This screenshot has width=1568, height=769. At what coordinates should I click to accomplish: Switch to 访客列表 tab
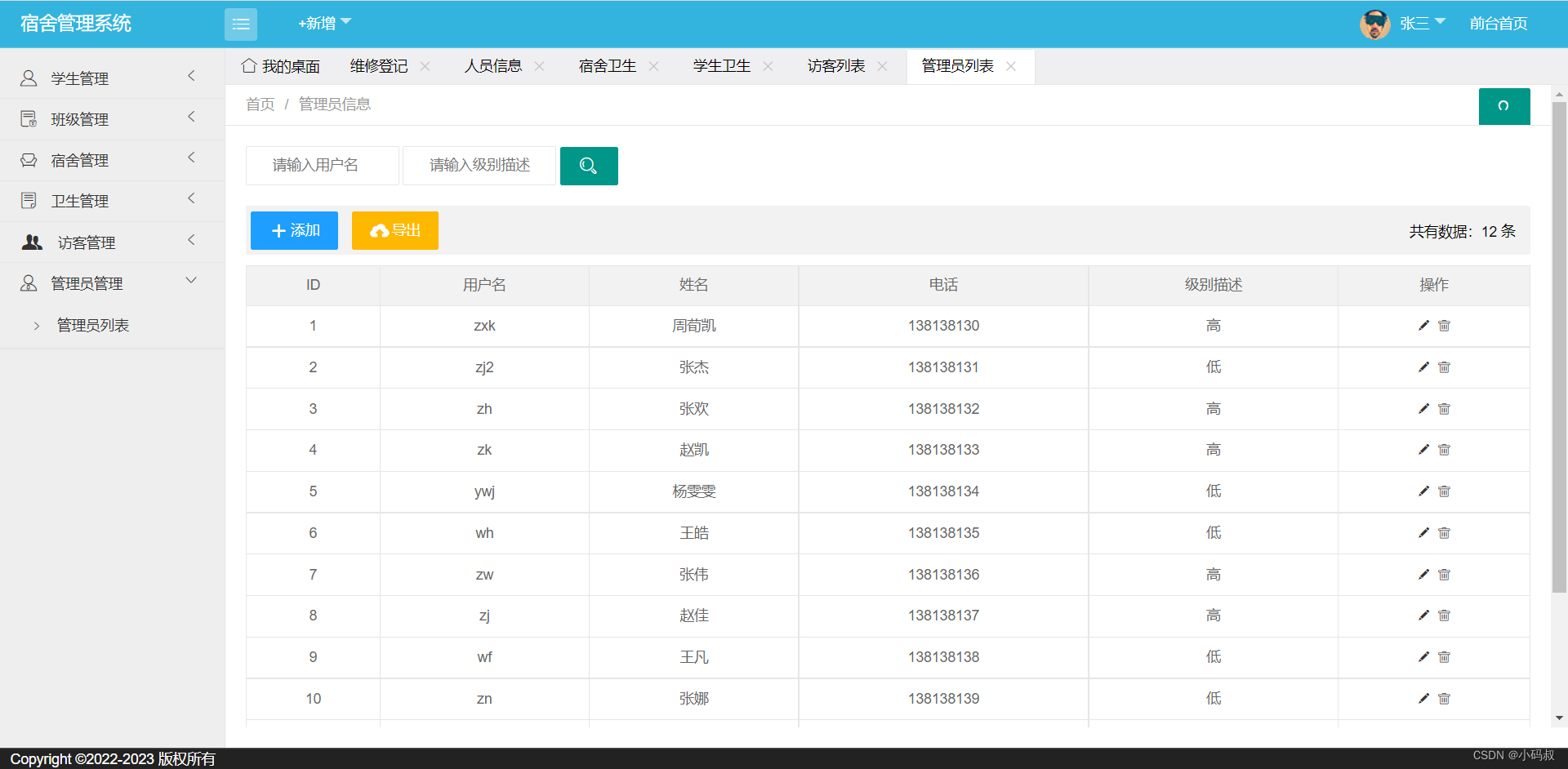pos(836,66)
